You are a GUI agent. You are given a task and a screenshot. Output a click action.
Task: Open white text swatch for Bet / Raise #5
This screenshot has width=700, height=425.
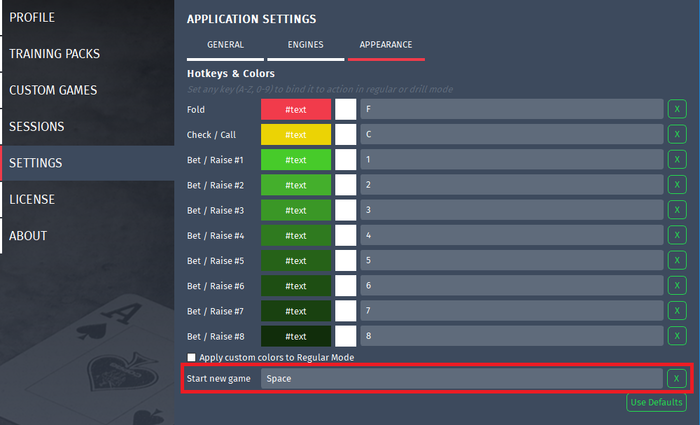pos(346,260)
